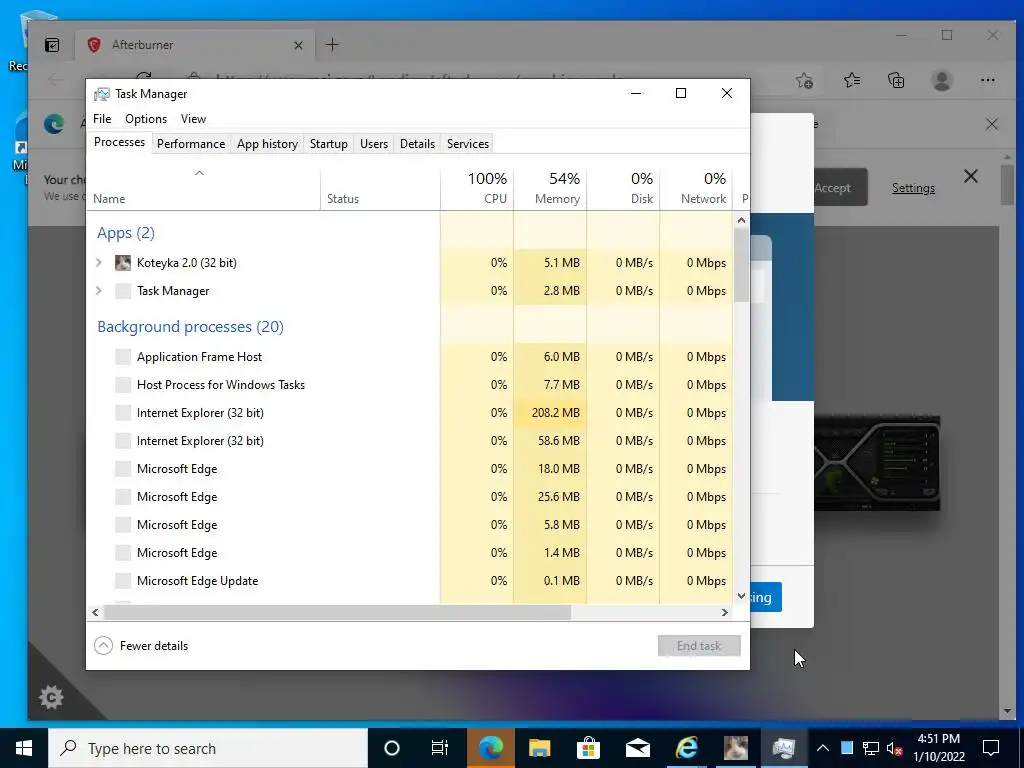
Task: Collapse to Fewer details
Action: coord(142,646)
